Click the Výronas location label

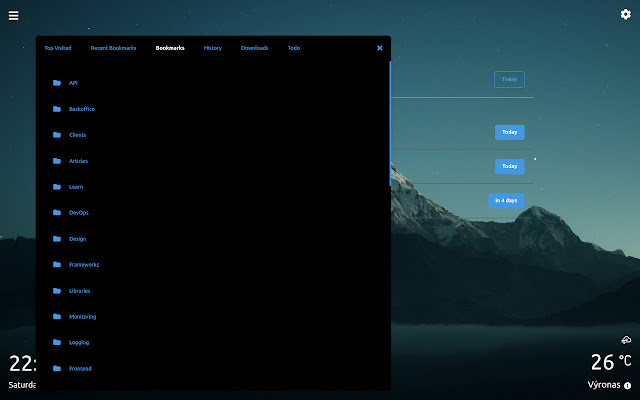604,385
